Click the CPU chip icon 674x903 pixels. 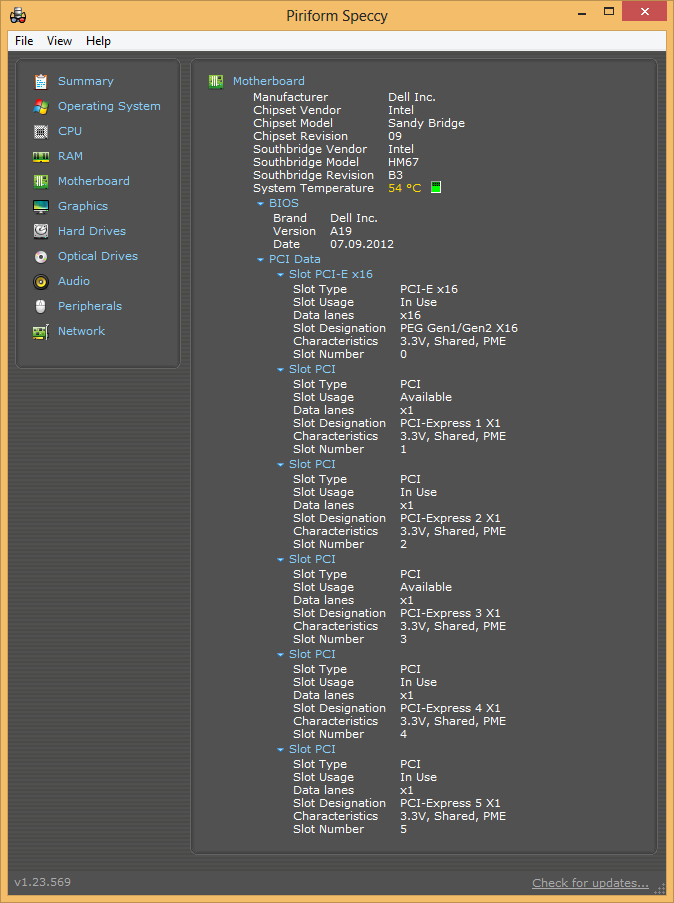40,131
